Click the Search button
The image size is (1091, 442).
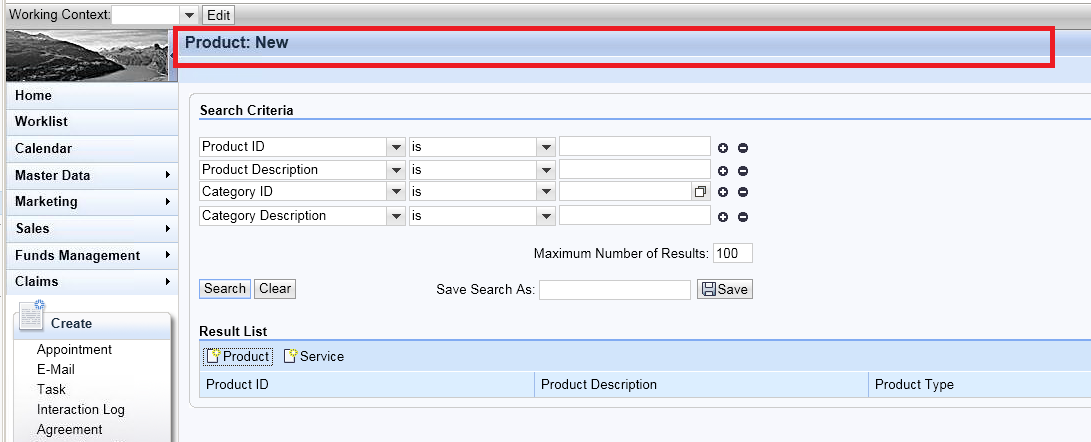pyautogui.click(x=225, y=289)
